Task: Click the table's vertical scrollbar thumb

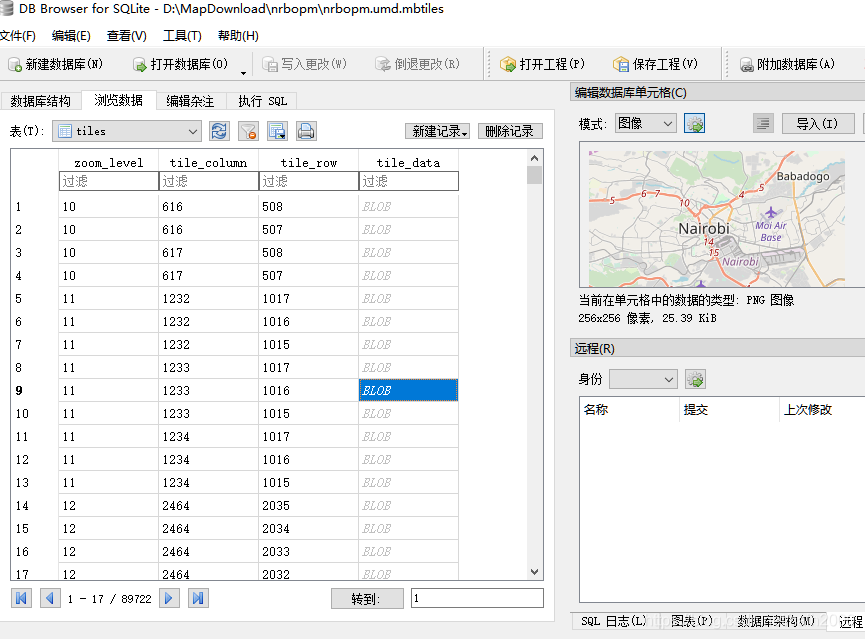Action: (534, 174)
